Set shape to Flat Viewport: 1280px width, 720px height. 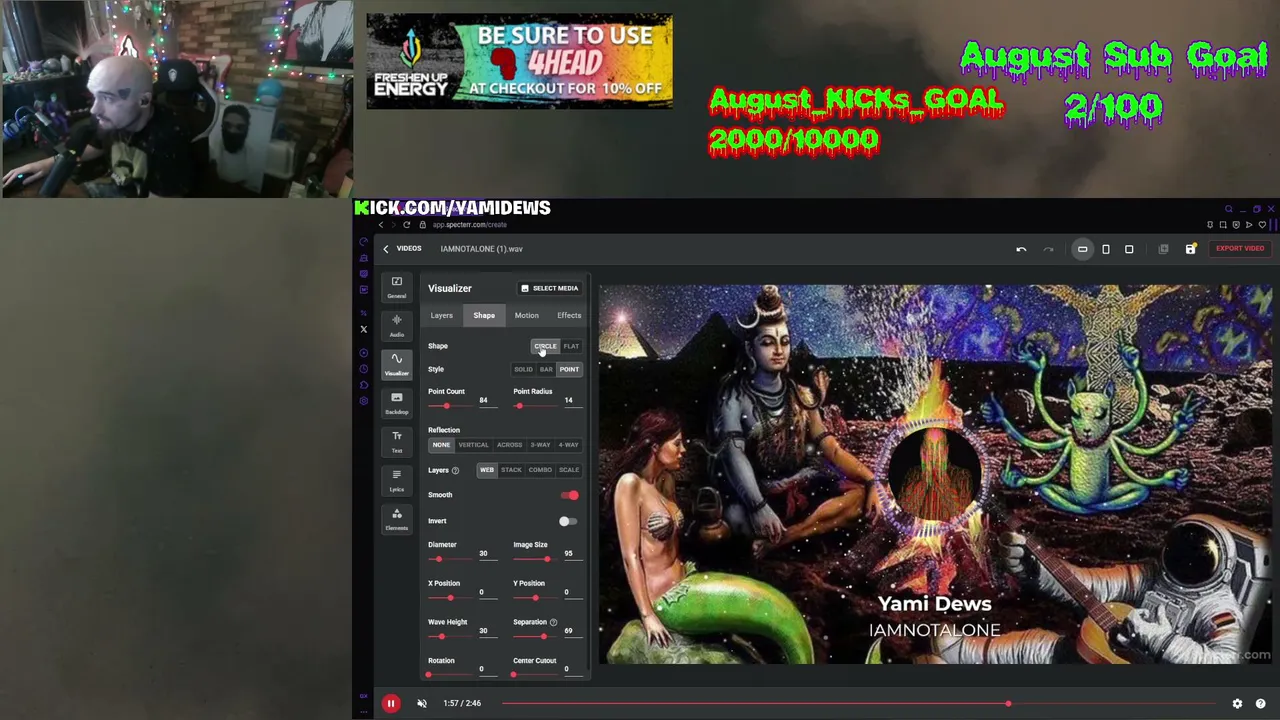571,346
